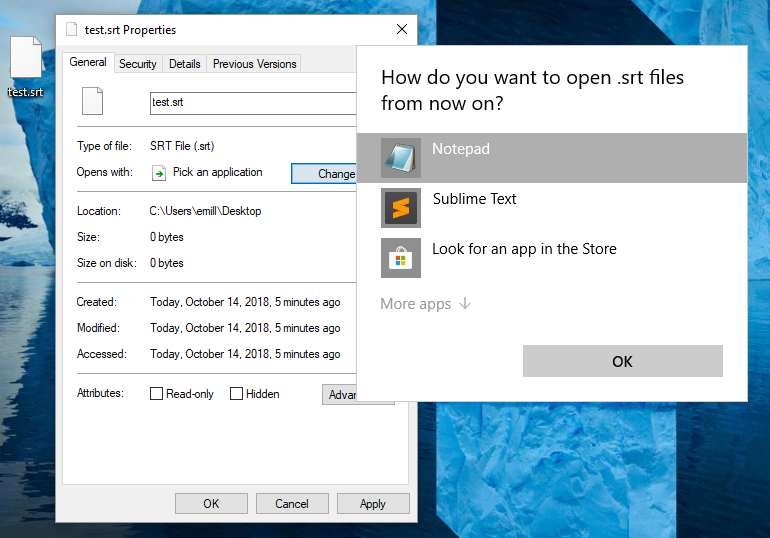Click the Properties title bar document icon
770x538 pixels.
pyautogui.click(x=72, y=29)
